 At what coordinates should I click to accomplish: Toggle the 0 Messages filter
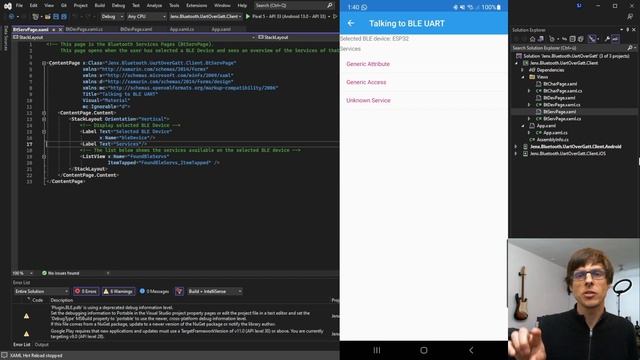tap(154, 291)
